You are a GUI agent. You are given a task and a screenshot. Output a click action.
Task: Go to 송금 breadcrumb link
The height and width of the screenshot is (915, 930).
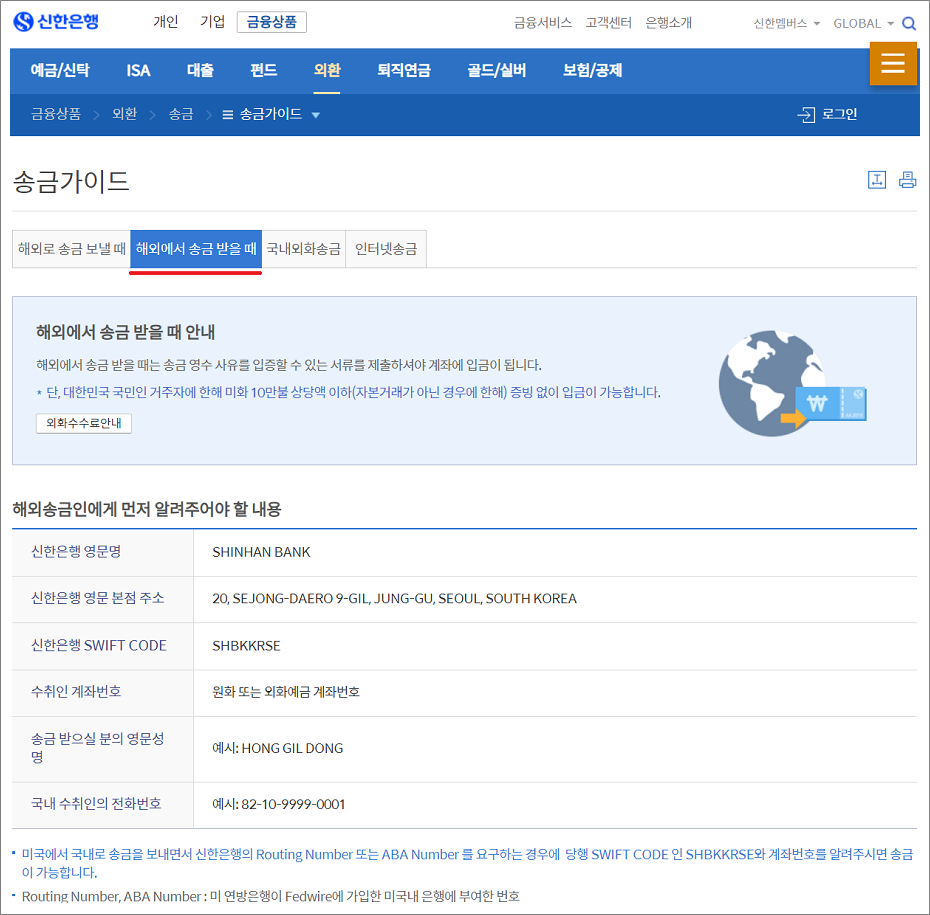click(x=181, y=114)
